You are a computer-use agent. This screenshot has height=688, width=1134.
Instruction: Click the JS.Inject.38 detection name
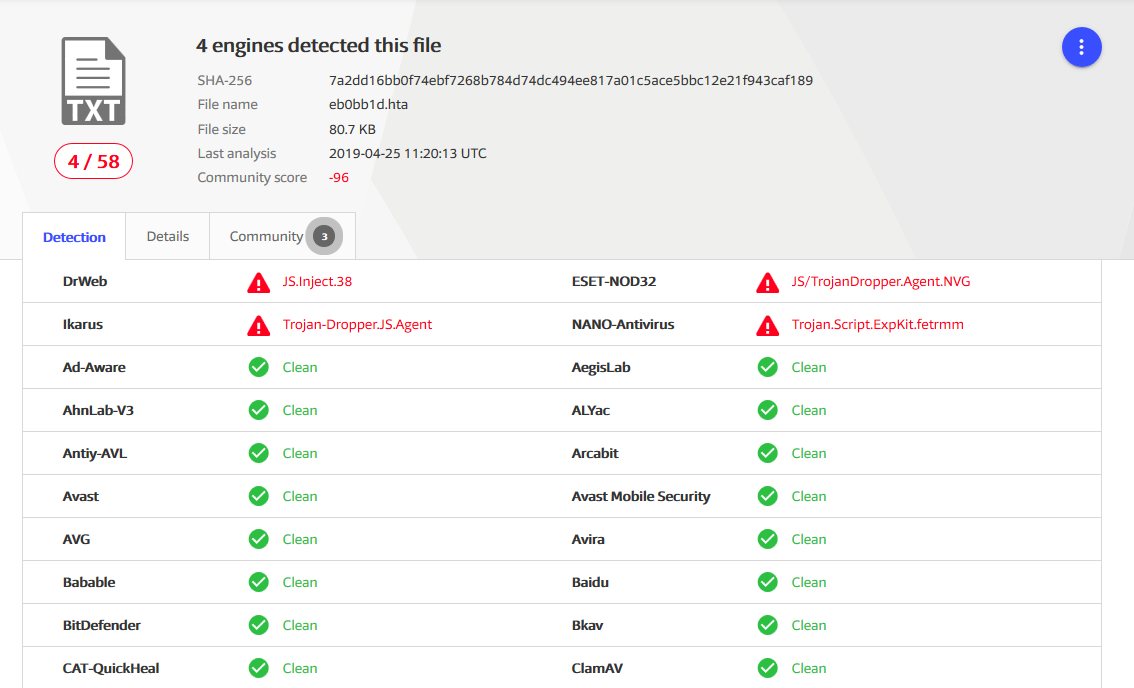[x=317, y=281]
